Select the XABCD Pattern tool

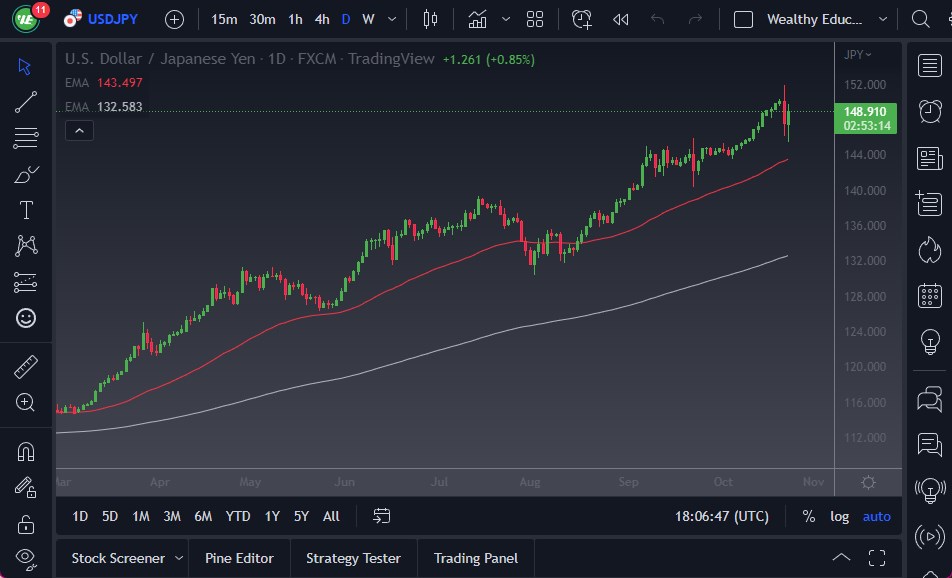click(26, 247)
